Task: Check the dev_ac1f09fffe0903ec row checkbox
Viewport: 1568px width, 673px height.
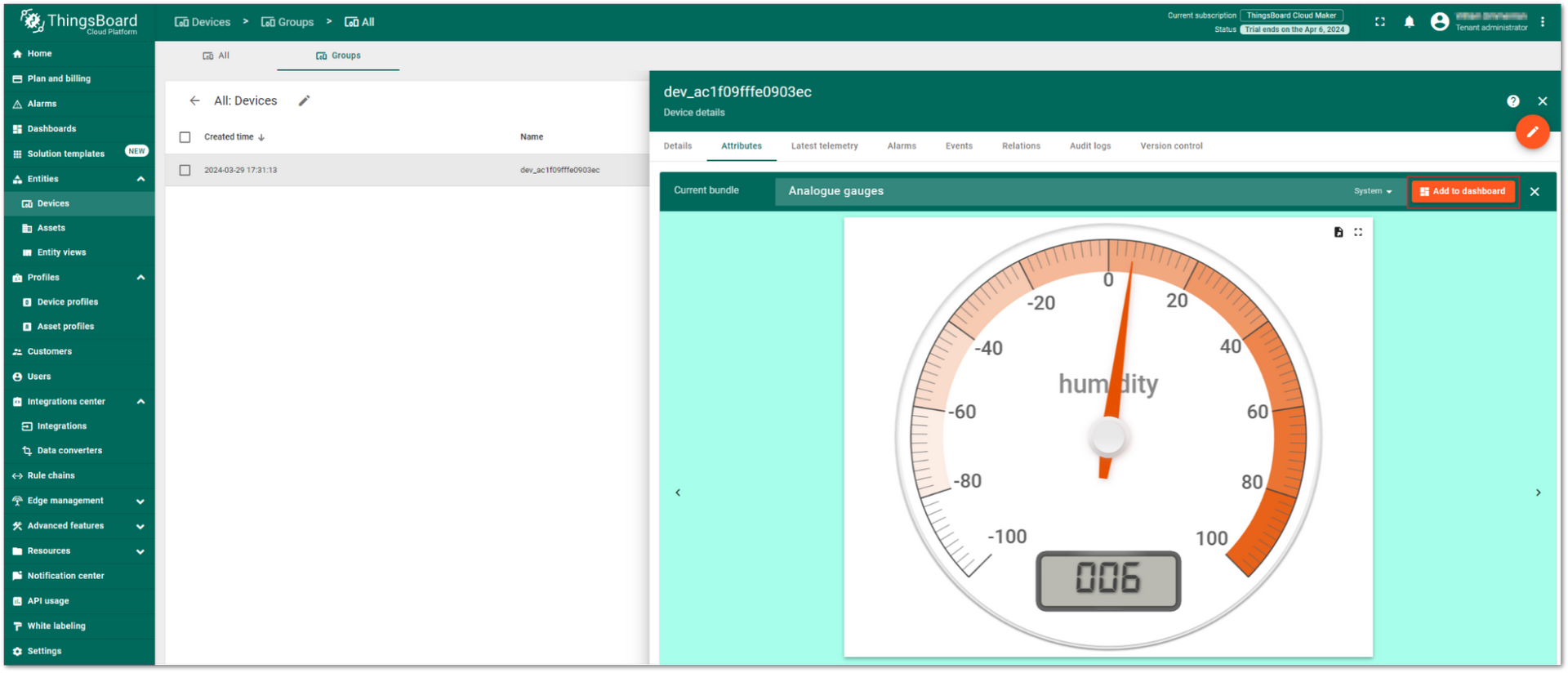Action: coord(185,170)
